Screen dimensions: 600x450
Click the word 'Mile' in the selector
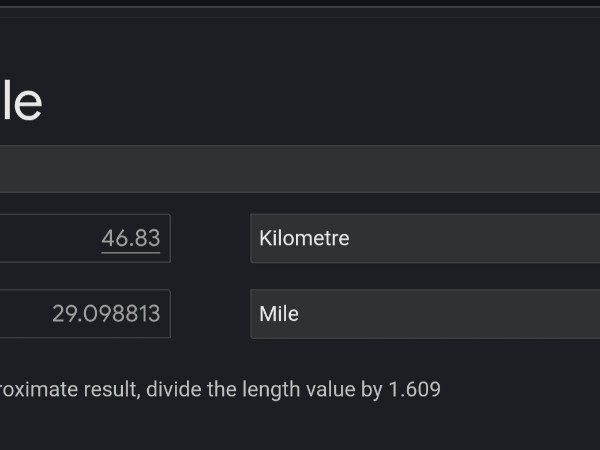(x=279, y=314)
